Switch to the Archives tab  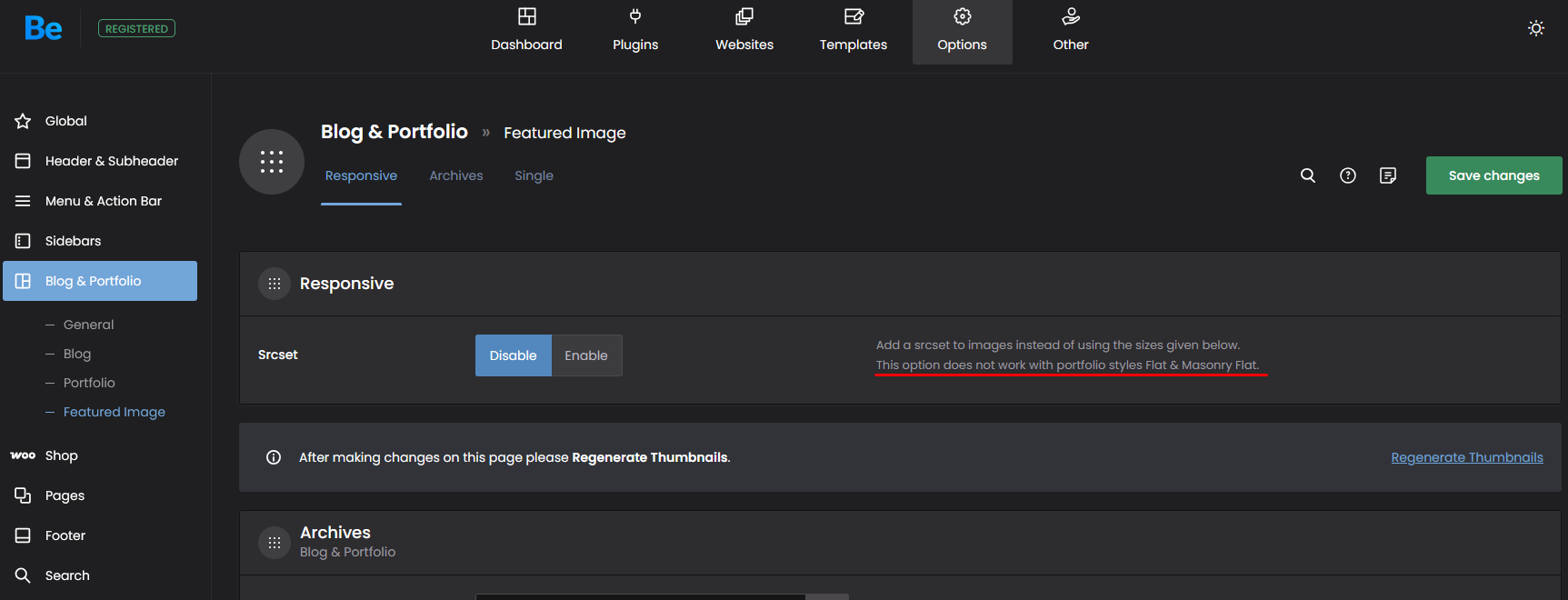click(455, 175)
